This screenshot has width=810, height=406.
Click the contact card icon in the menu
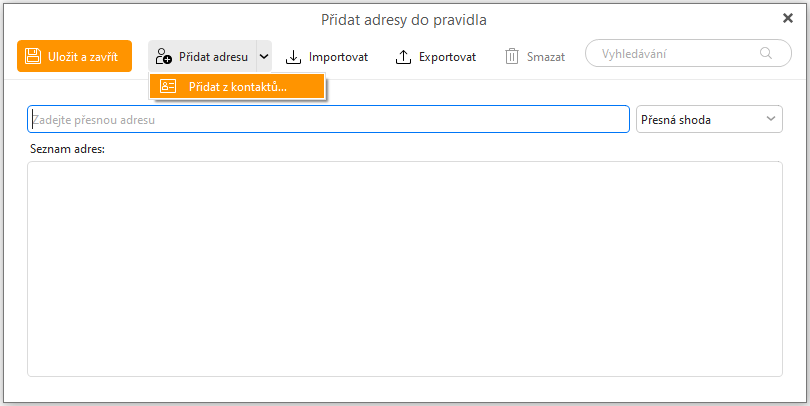click(168, 87)
